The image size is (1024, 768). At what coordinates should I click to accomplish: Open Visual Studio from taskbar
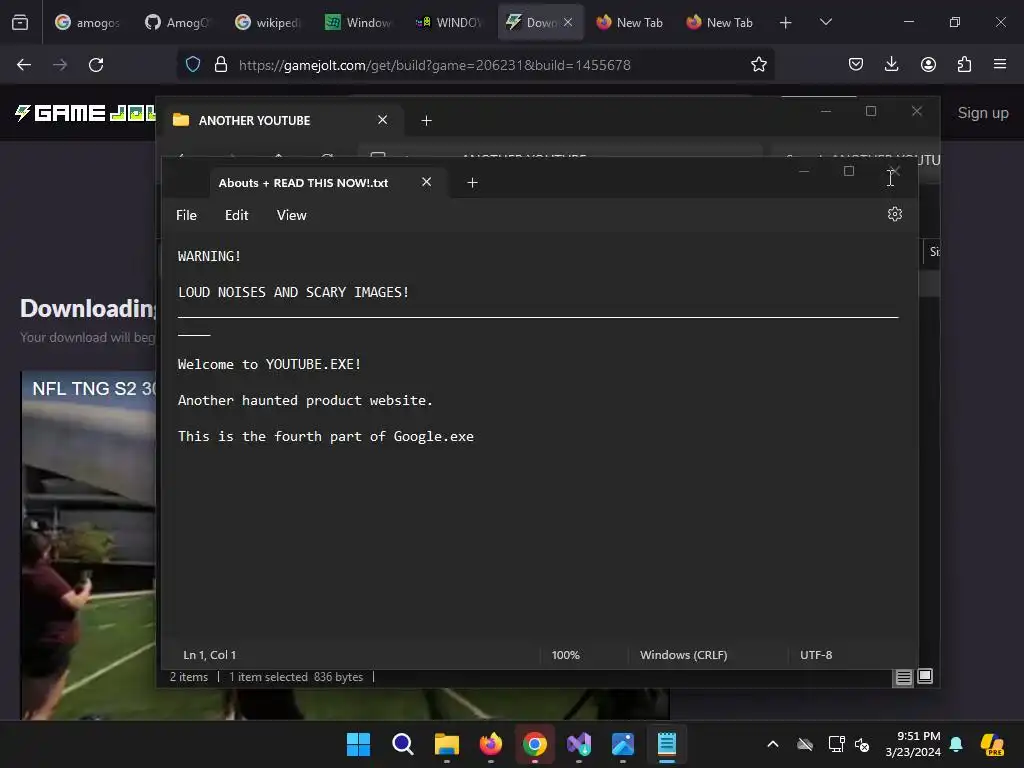[x=579, y=744]
